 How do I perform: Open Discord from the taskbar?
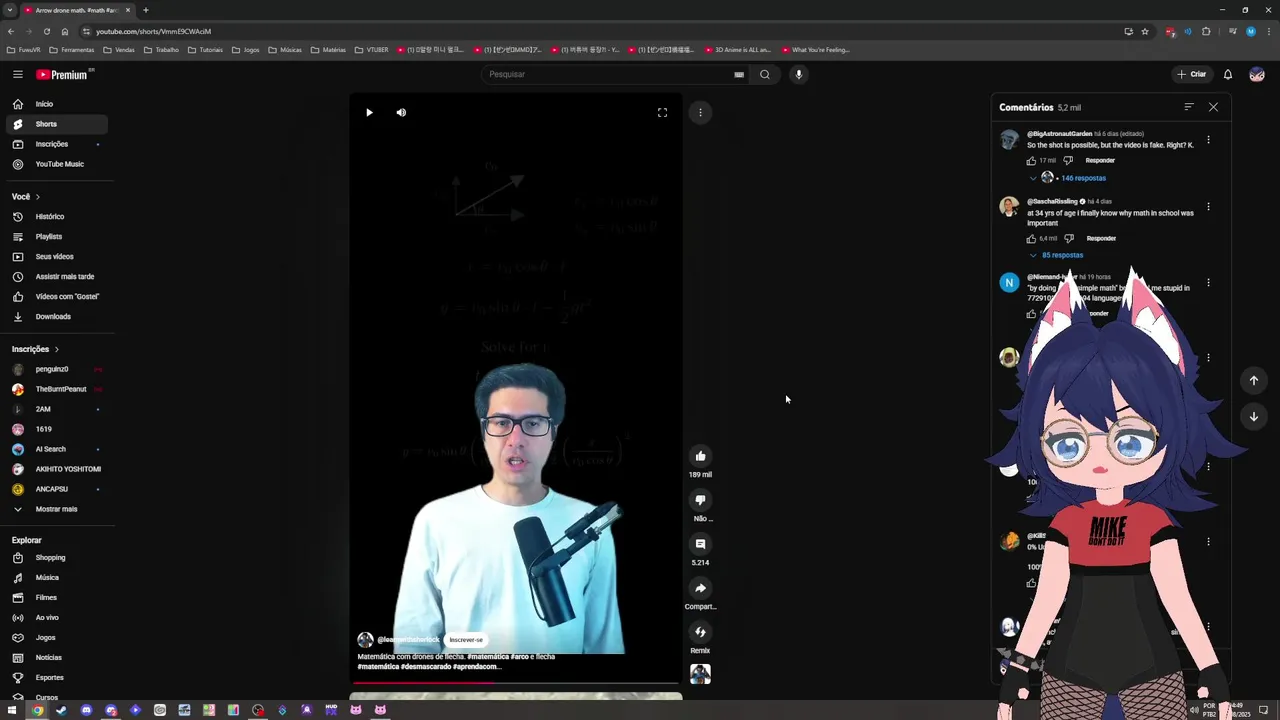click(x=86, y=710)
